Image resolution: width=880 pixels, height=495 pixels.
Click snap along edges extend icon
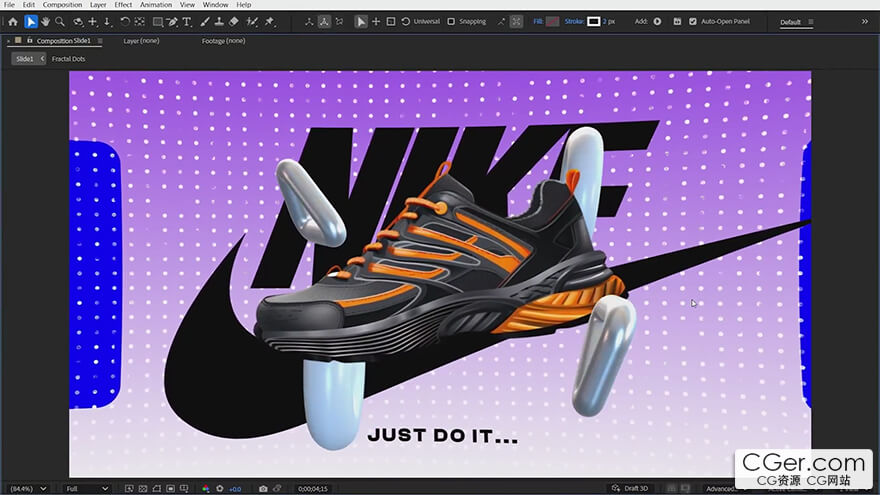pyautogui.click(x=501, y=22)
